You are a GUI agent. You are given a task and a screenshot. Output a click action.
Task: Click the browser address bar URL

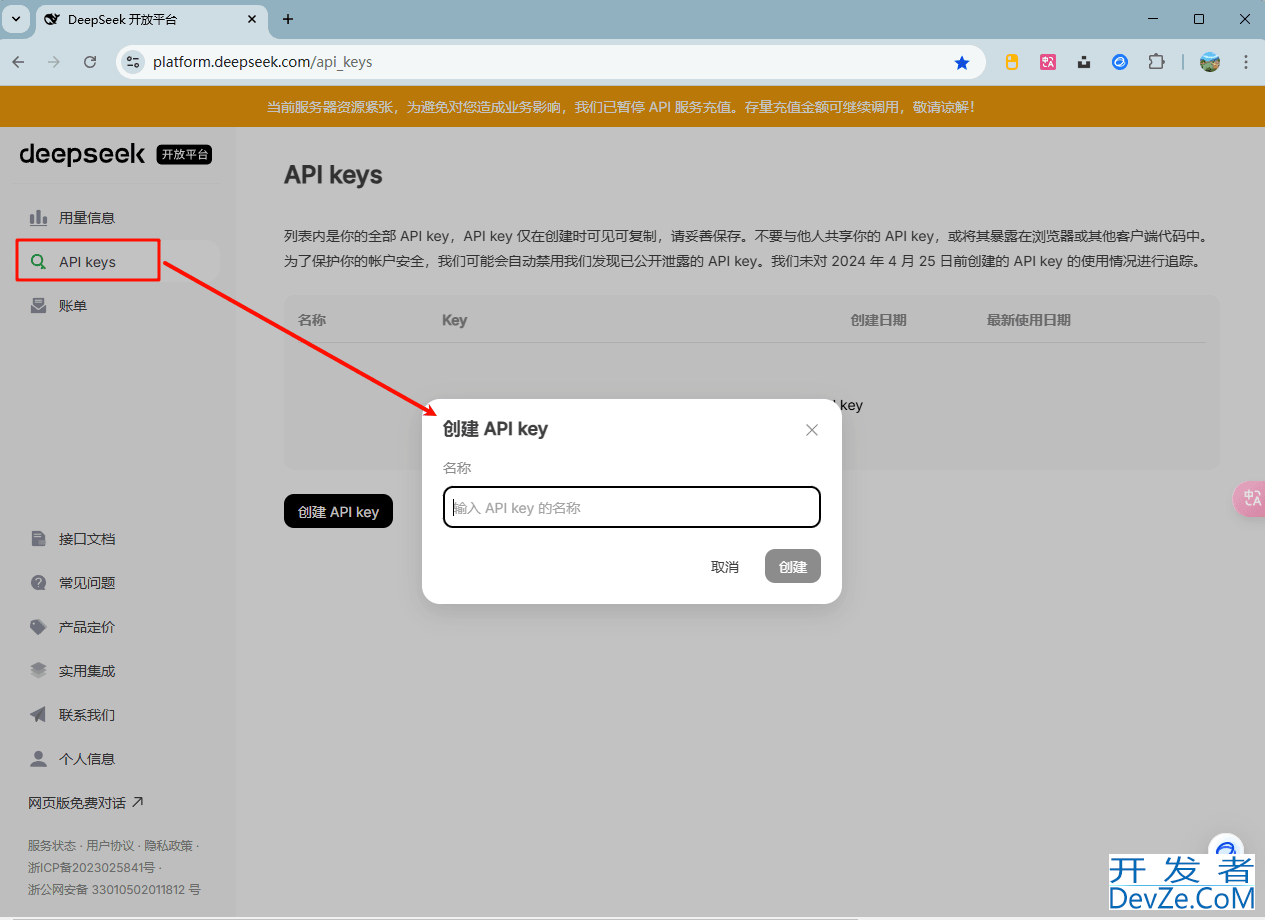[x=263, y=62]
